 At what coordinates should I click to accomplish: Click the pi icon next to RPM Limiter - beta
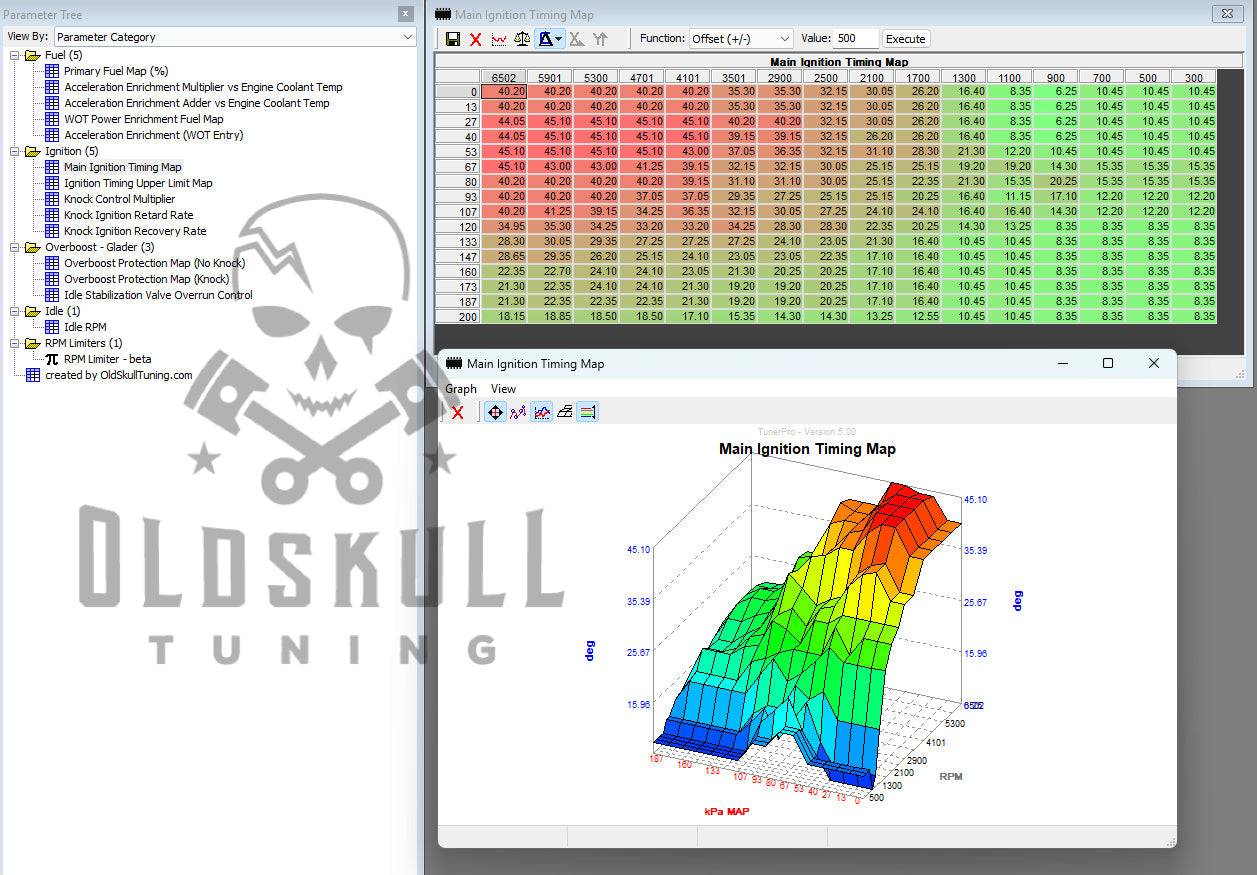[x=52, y=359]
